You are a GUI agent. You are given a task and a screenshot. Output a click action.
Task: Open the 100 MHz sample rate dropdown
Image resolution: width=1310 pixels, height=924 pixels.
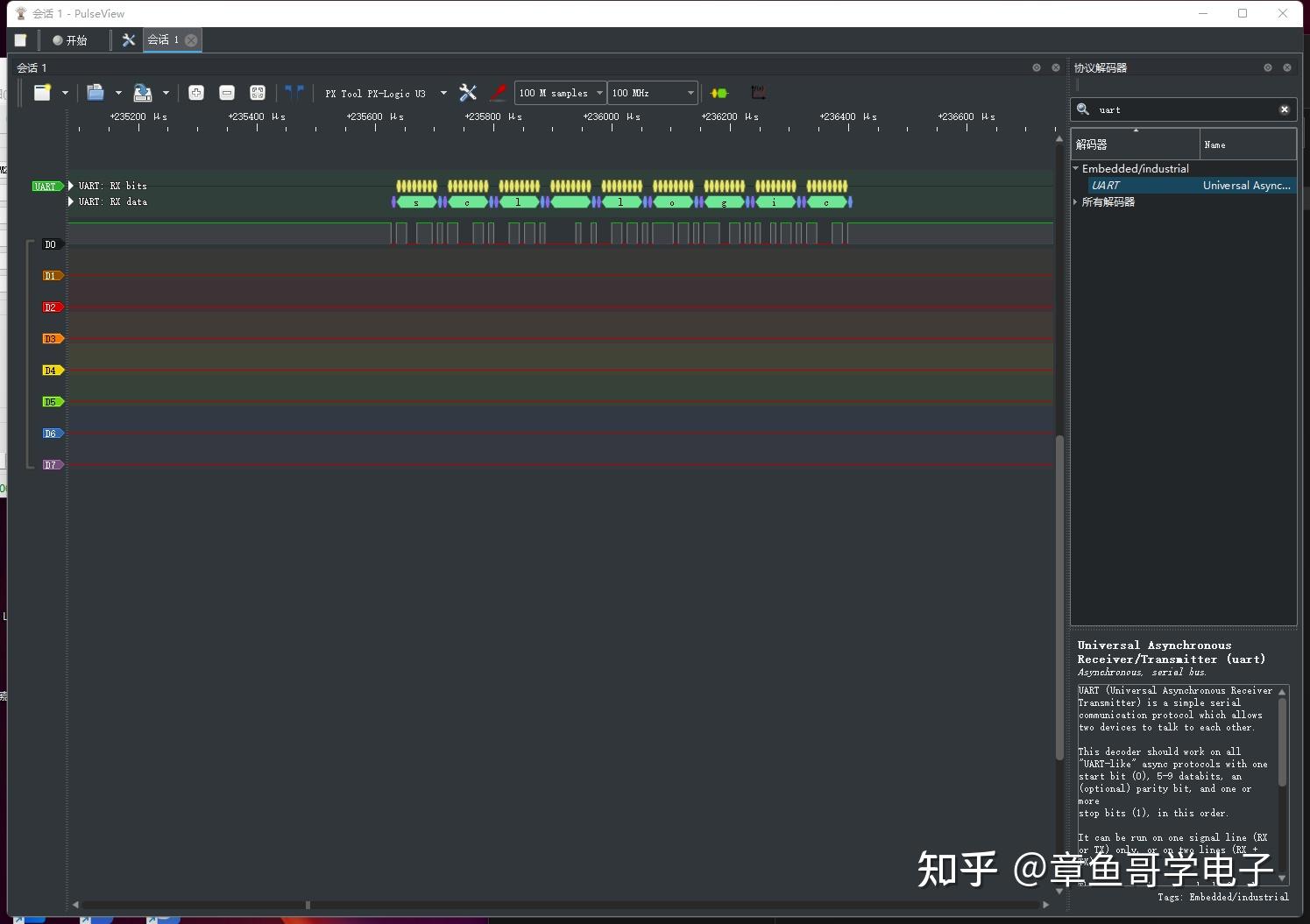pyautogui.click(x=652, y=93)
